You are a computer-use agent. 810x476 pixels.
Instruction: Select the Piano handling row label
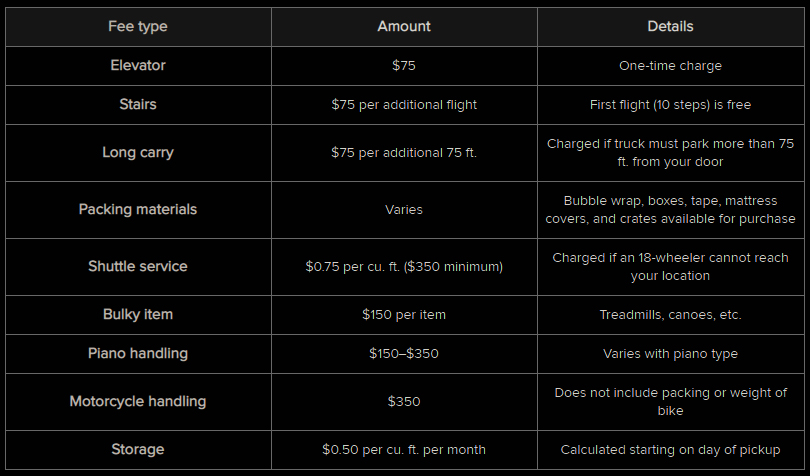point(138,354)
